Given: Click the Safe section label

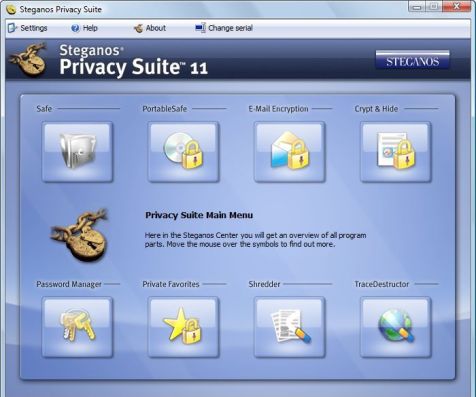Looking at the screenshot, I should [x=44, y=109].
